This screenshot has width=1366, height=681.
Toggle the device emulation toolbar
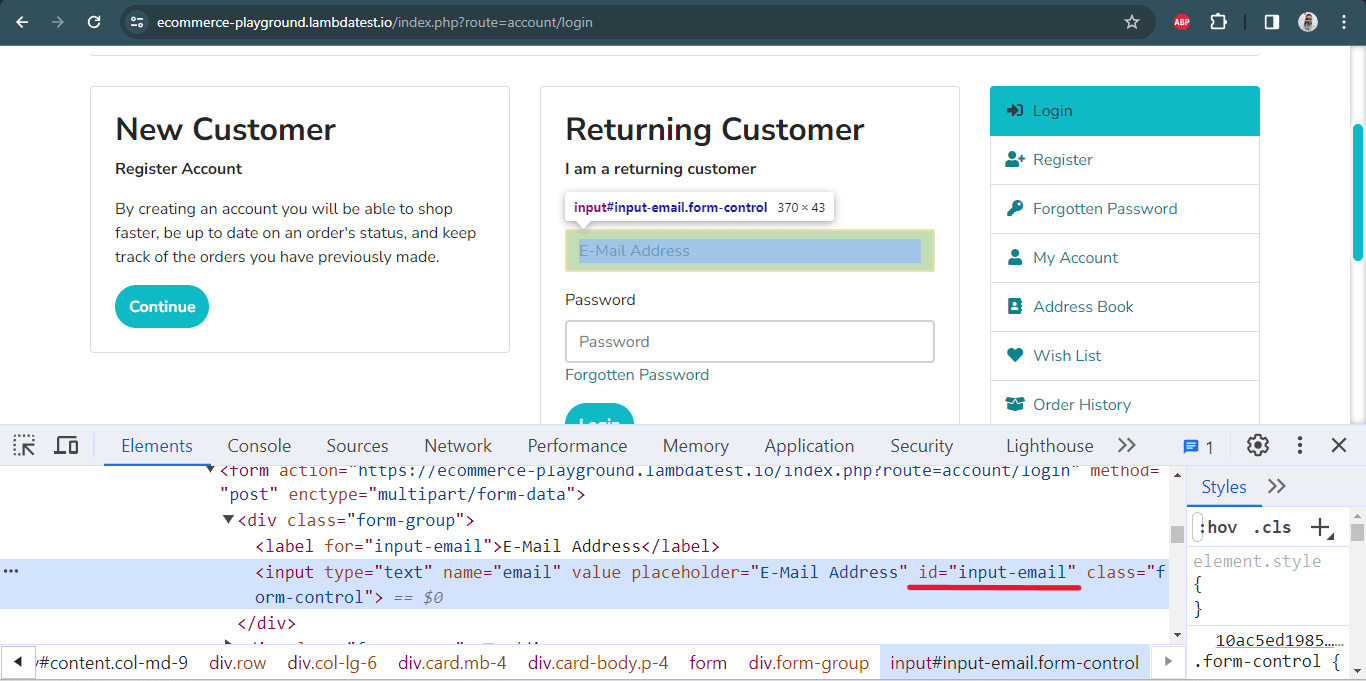(66, 445)
